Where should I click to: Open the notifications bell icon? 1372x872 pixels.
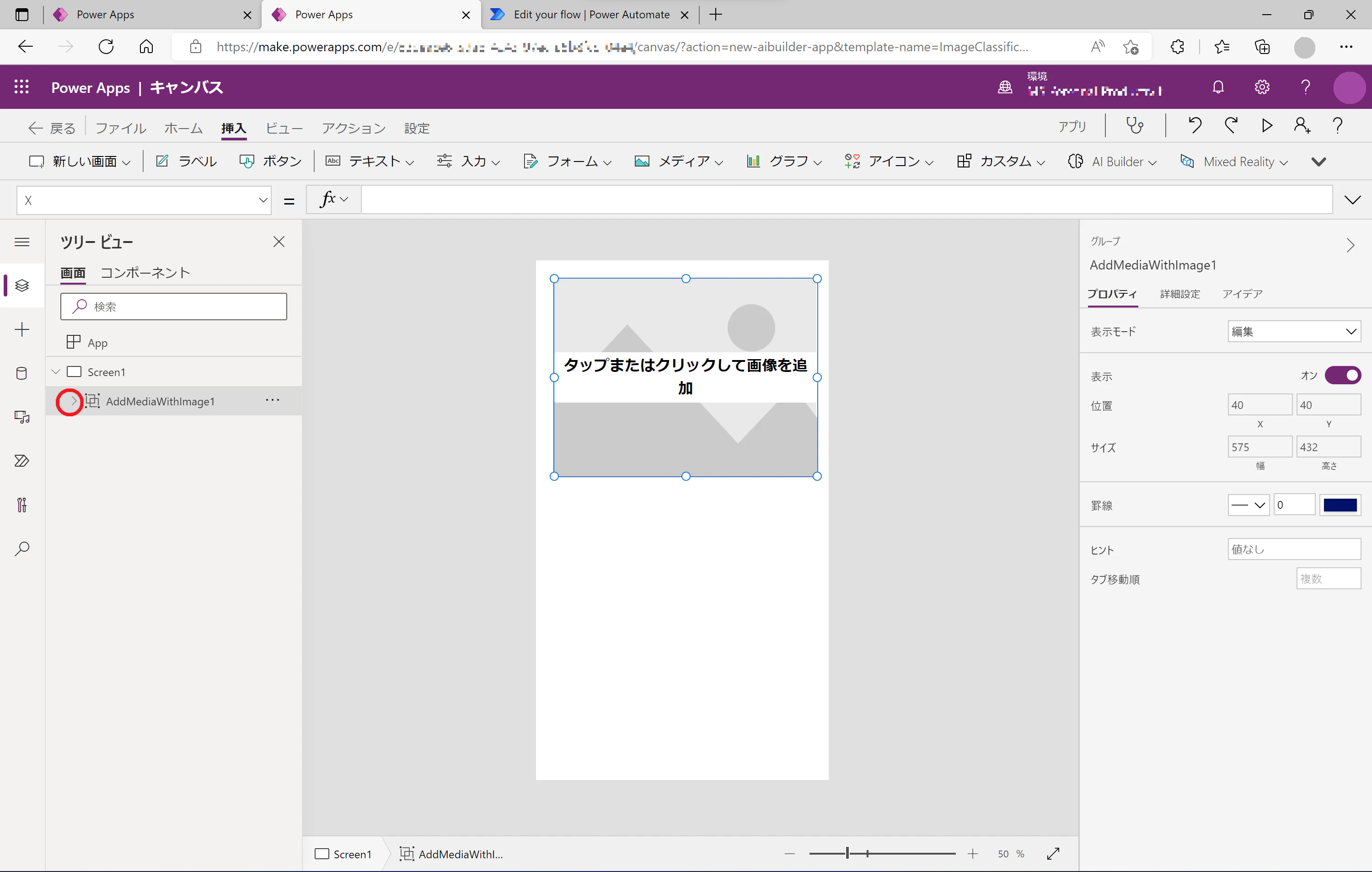(x=1218, y=87)
